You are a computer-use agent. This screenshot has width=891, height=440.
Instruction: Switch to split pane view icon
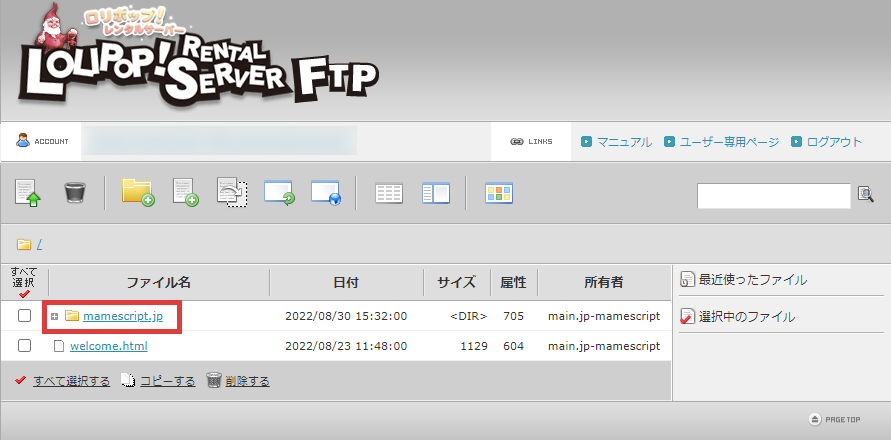tap(436, 193)
